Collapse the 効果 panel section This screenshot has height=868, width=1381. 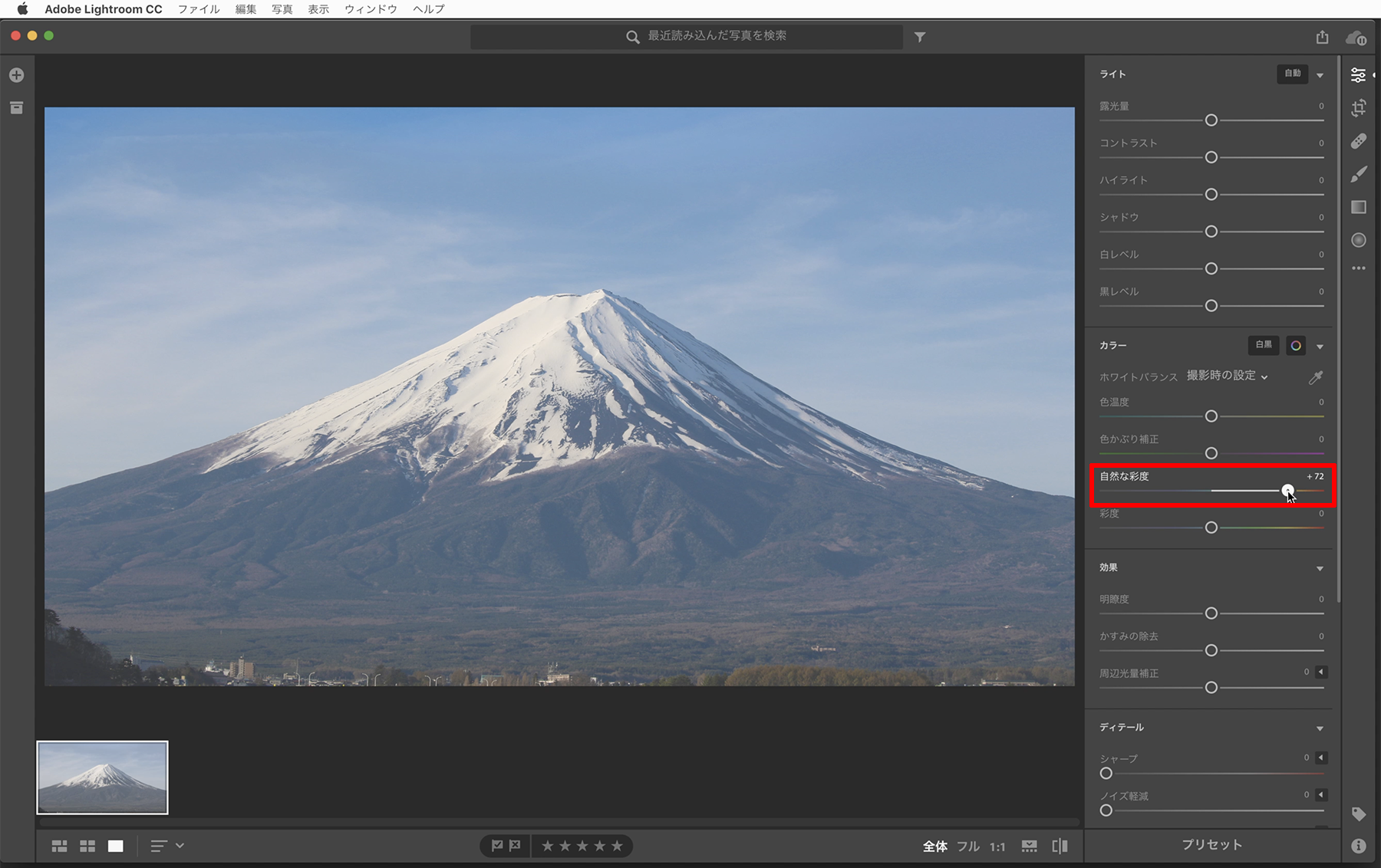tap(1320, 568)
